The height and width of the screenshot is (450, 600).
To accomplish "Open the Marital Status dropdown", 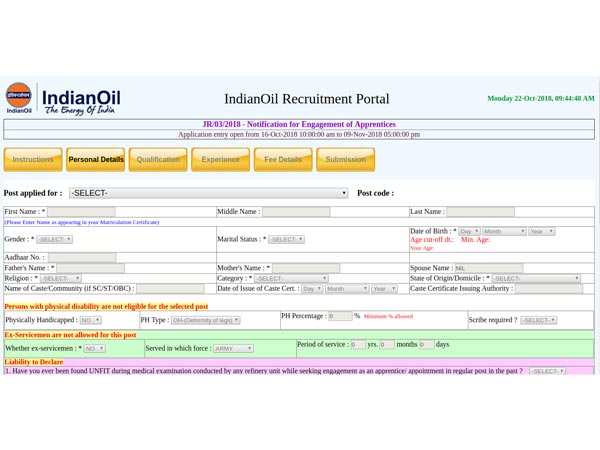I will tap(286, 240).
